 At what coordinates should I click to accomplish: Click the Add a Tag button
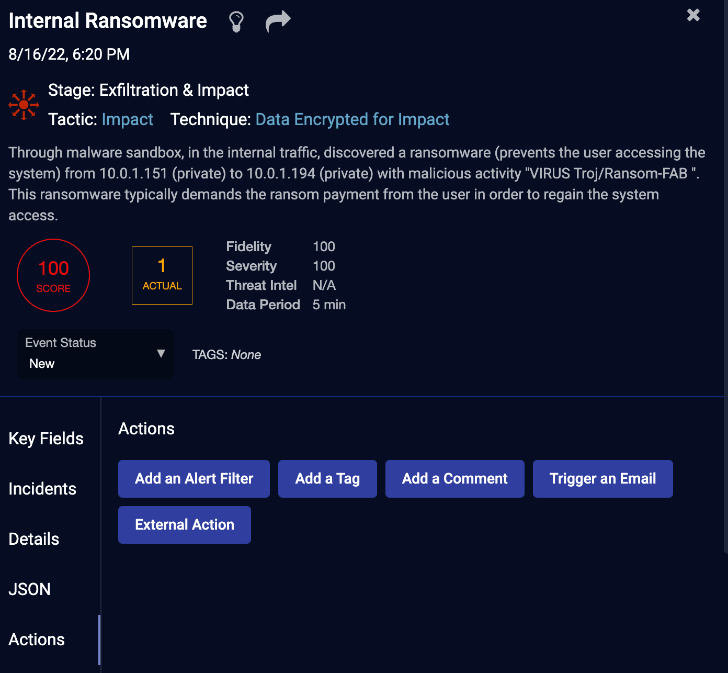(x=327, y=479)
